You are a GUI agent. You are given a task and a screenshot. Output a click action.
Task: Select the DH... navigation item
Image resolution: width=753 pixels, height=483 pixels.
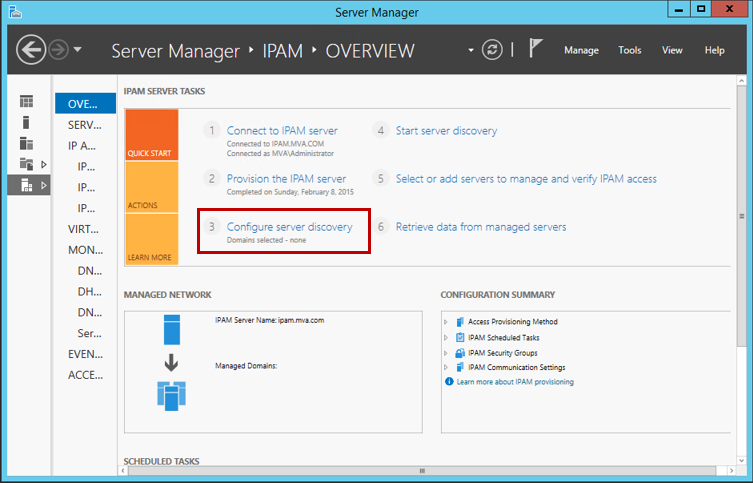point(89,291)
